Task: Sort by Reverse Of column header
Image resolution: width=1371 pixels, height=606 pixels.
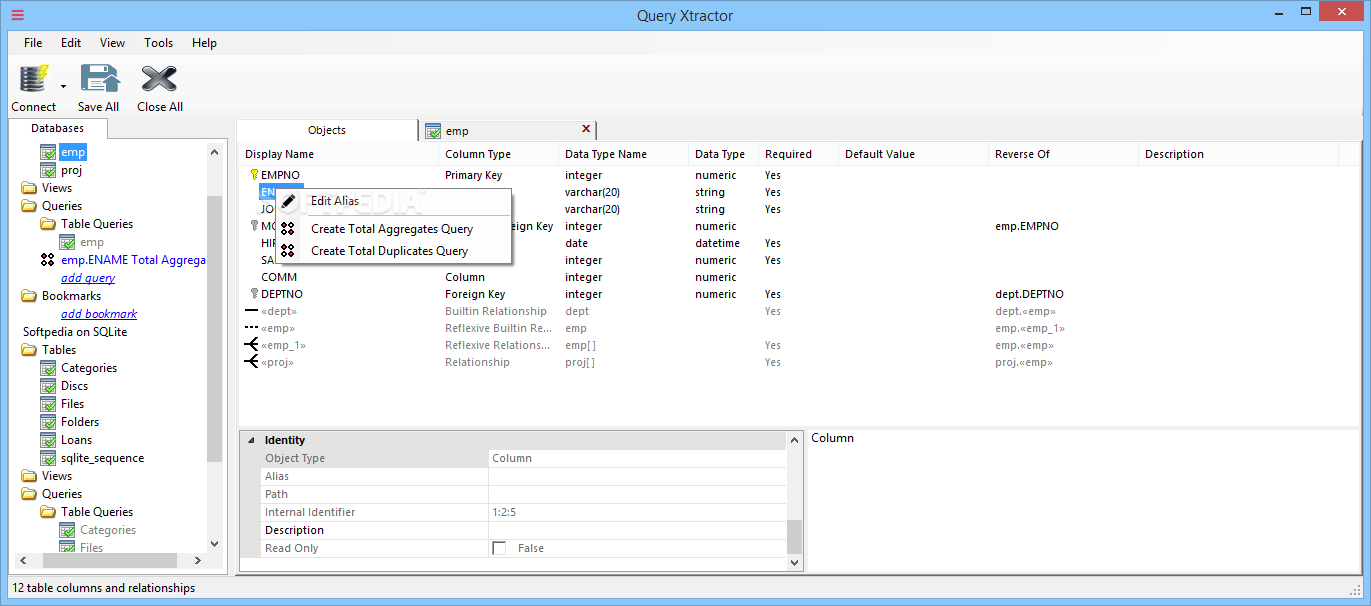Action: click(x=1063, y=154)
